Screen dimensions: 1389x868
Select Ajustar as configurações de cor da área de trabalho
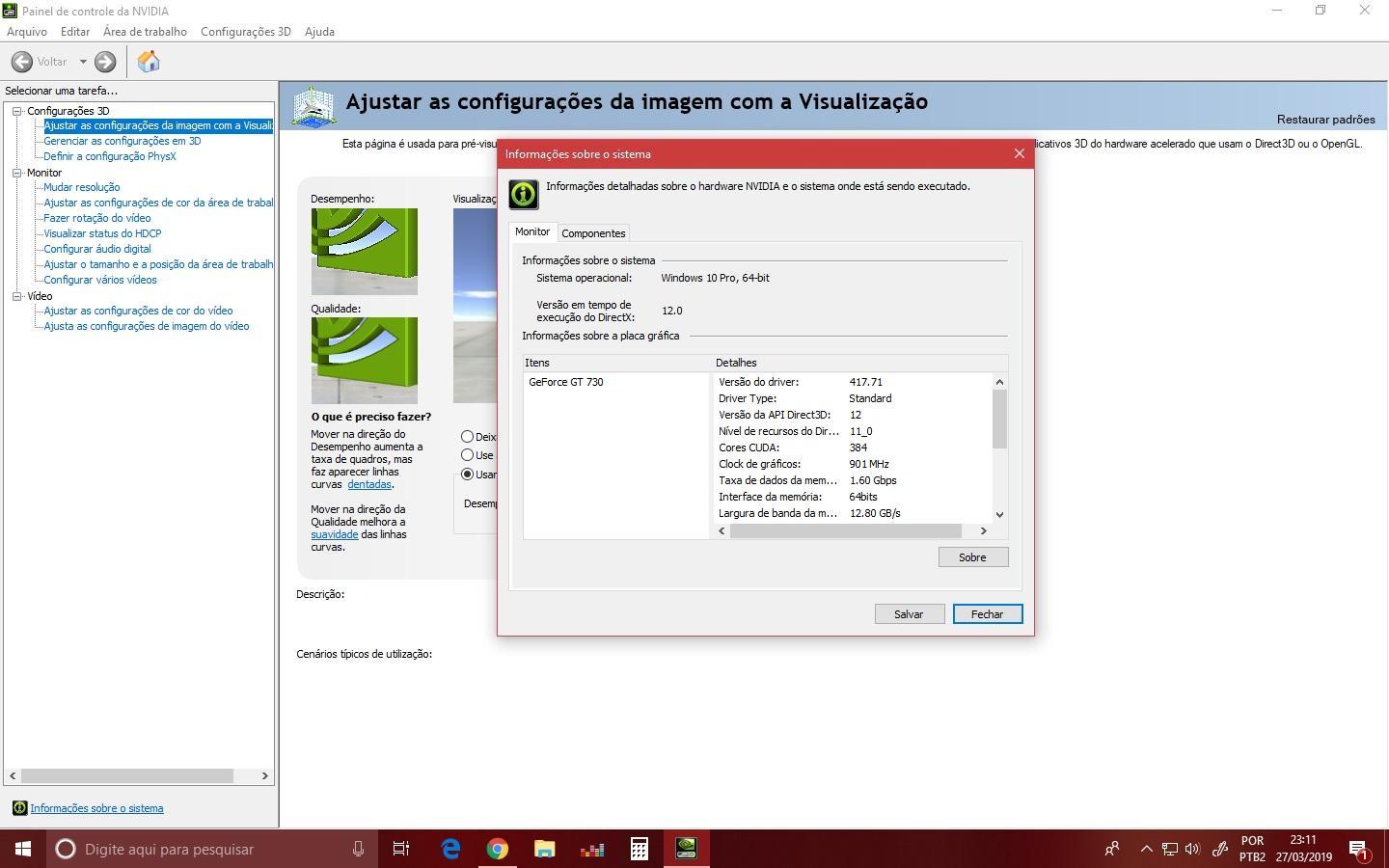[x=158, y=203]
